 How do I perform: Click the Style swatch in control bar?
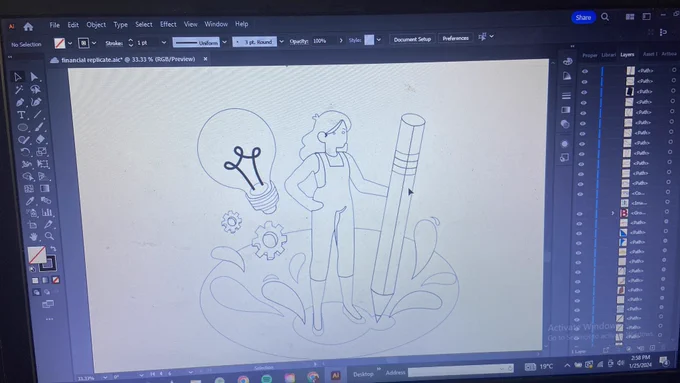[369, 40]
